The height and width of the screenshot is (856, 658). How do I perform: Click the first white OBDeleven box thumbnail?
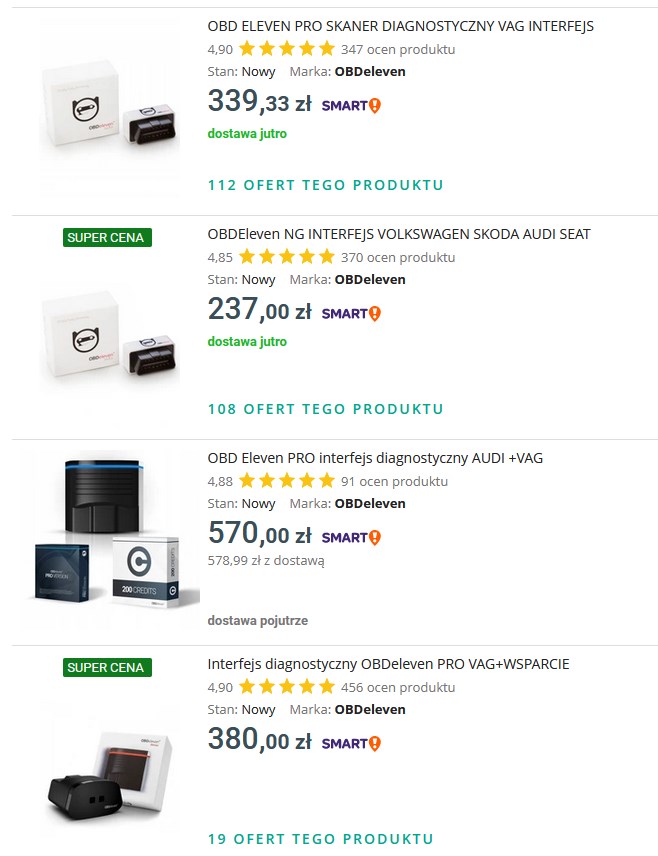110,105
